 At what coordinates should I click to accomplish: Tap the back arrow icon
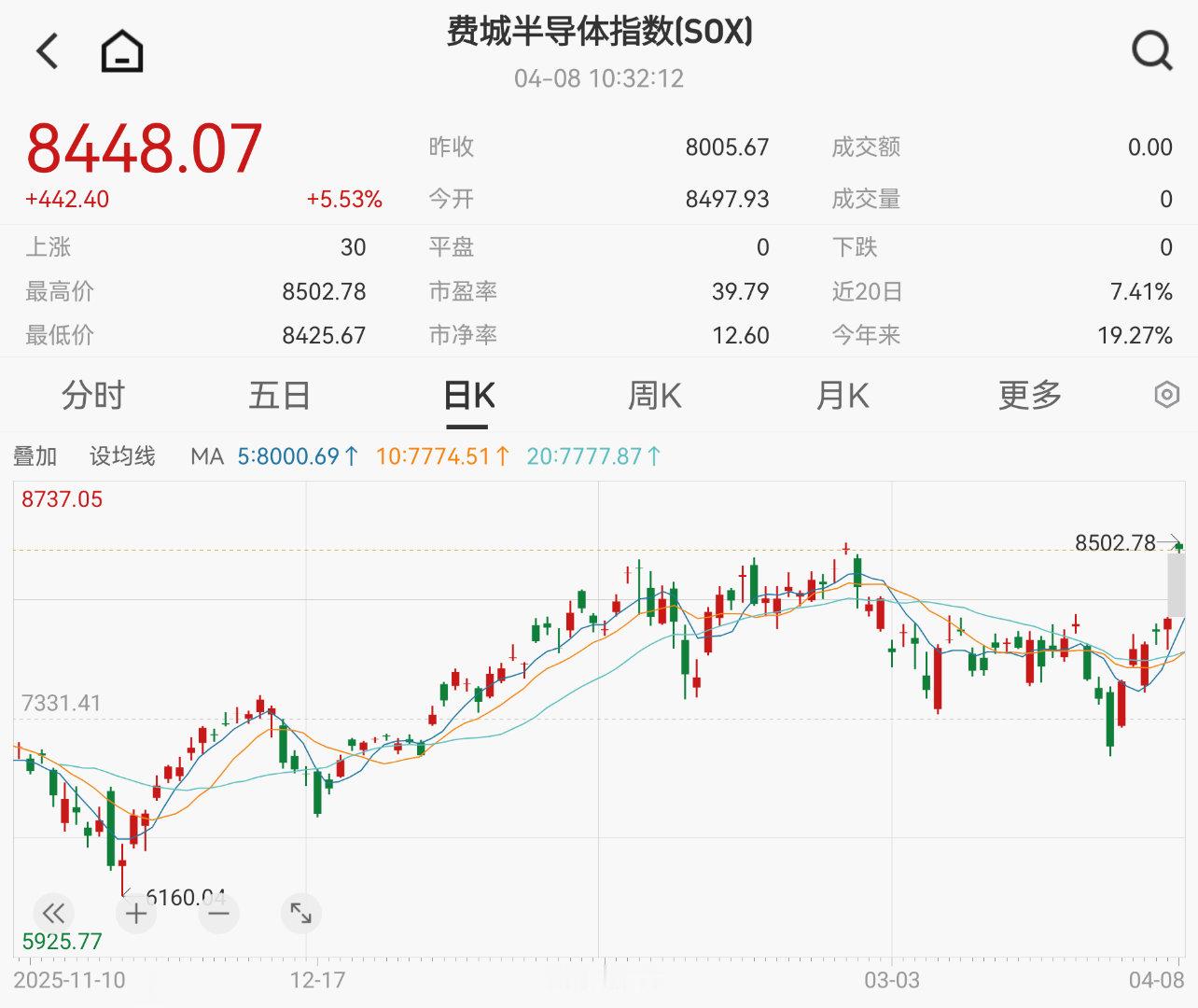click(47, 50)
